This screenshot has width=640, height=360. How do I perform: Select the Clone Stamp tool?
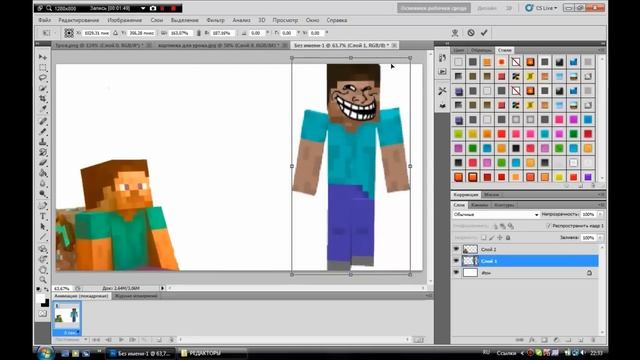[x=42, y=142]
